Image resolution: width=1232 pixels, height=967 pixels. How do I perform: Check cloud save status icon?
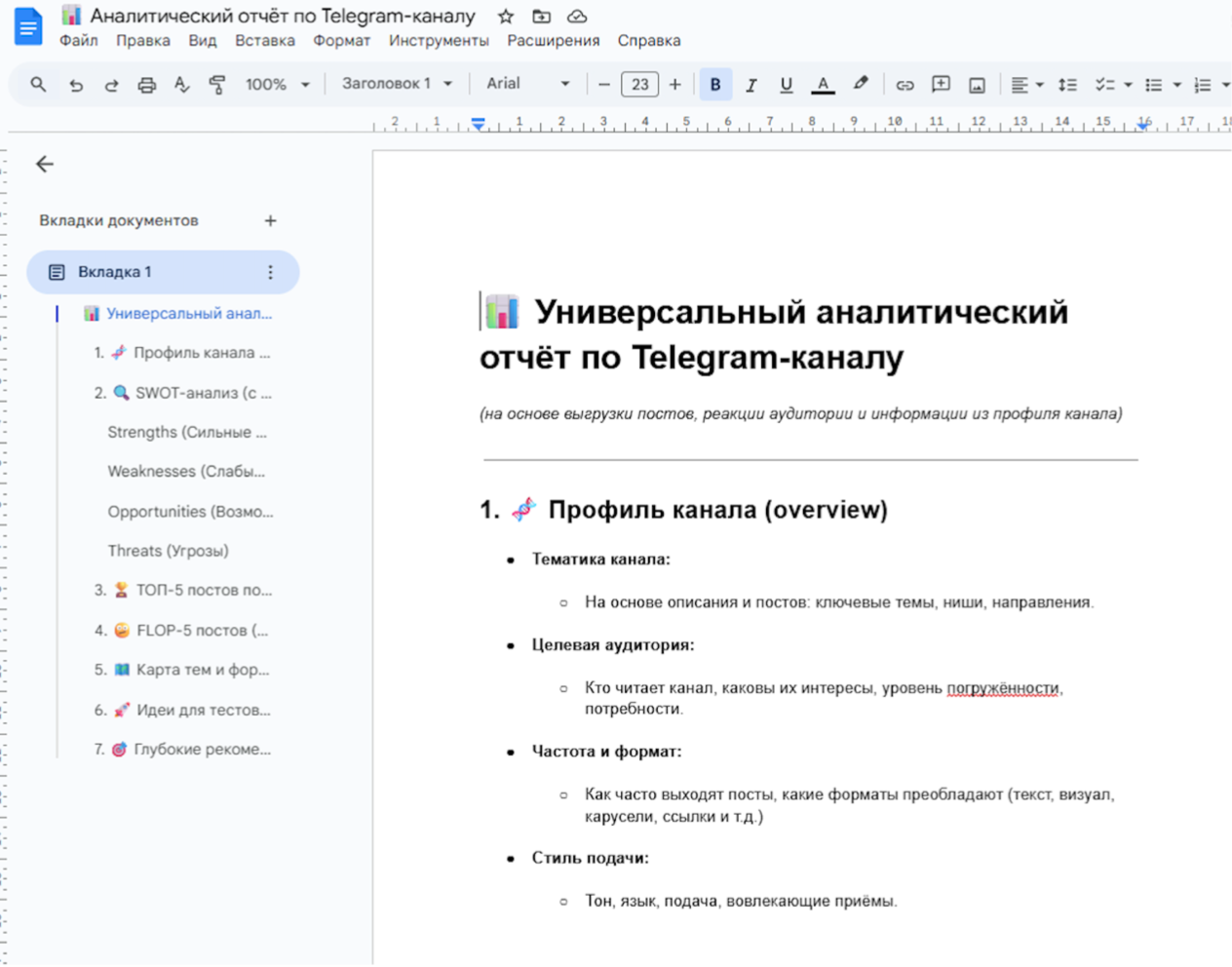pos(577,17)
